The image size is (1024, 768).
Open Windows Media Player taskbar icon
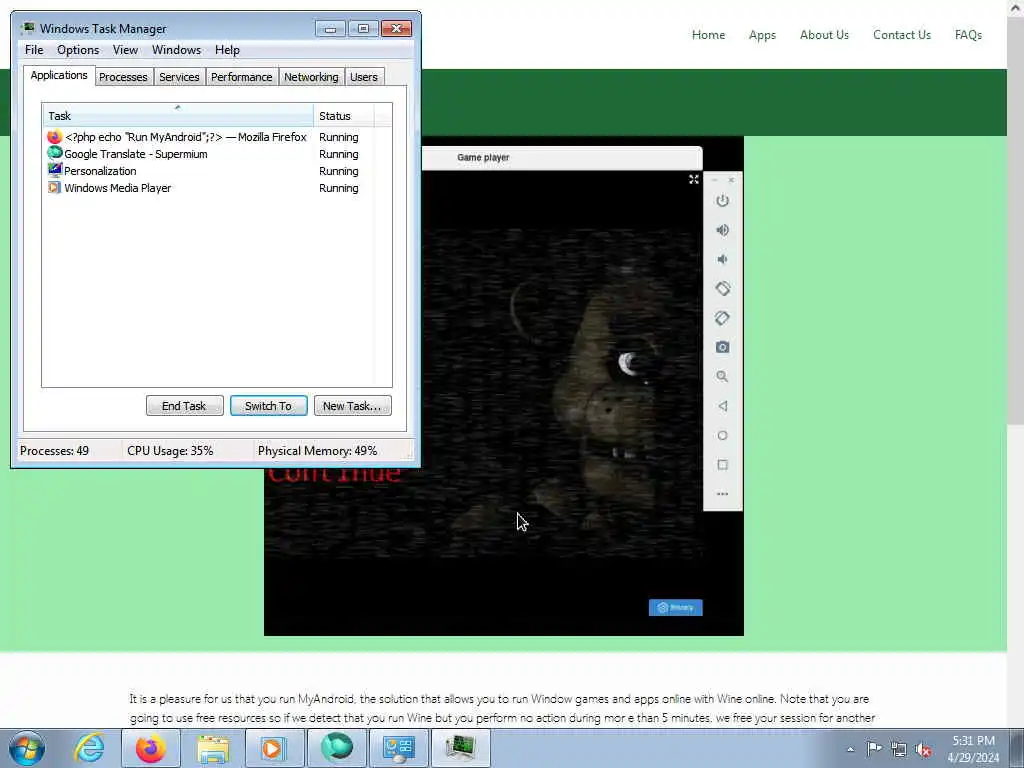(274, 748)
